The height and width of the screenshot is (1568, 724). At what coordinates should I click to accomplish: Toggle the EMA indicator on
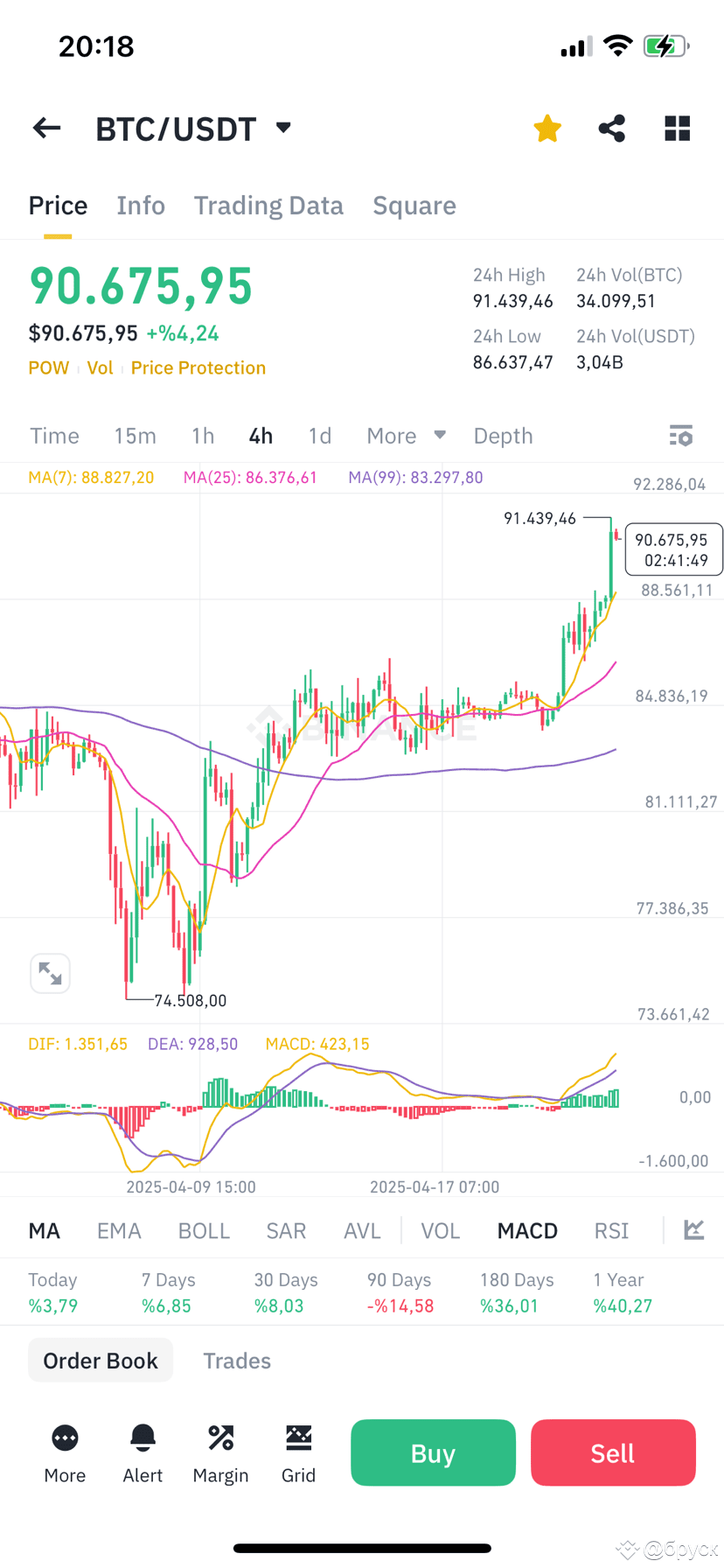(x=119, y=1230)
